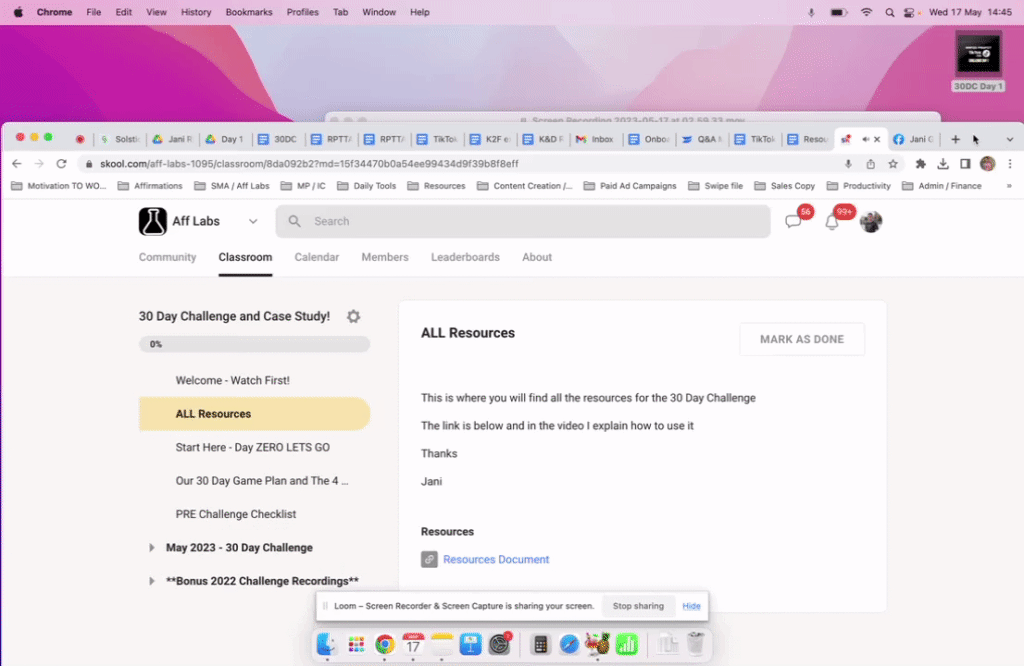
Task: Click the Aff Labs flask logo
Action: point(153,221)
